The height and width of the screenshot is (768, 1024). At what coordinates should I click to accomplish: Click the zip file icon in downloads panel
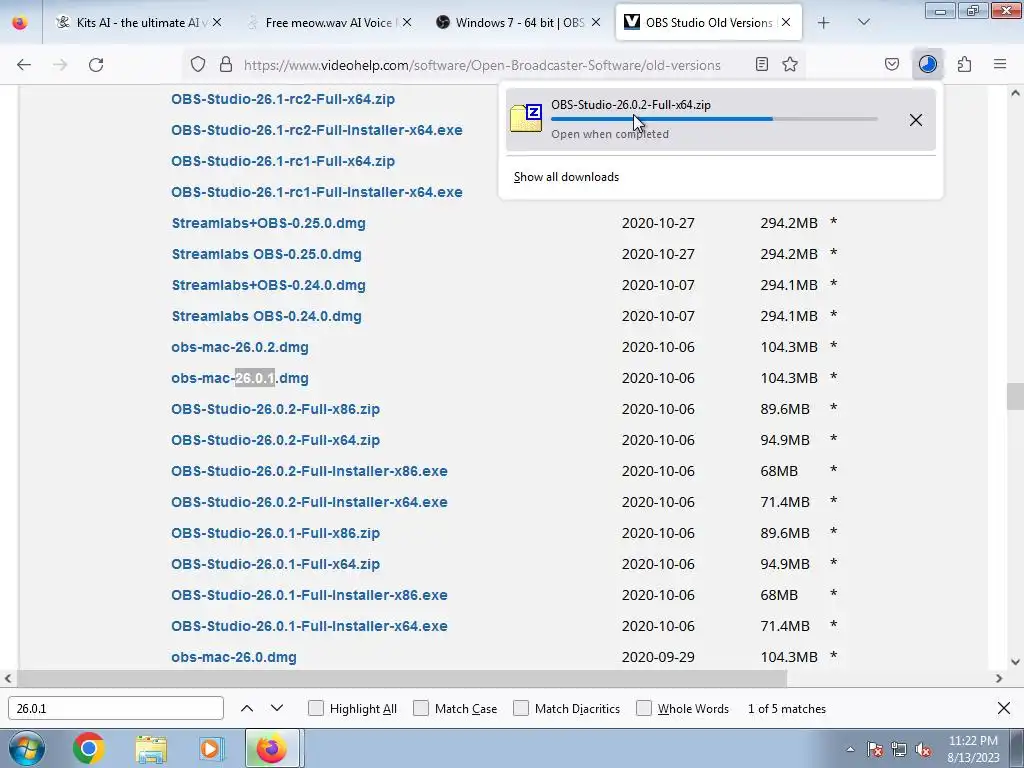coord(526,118)
